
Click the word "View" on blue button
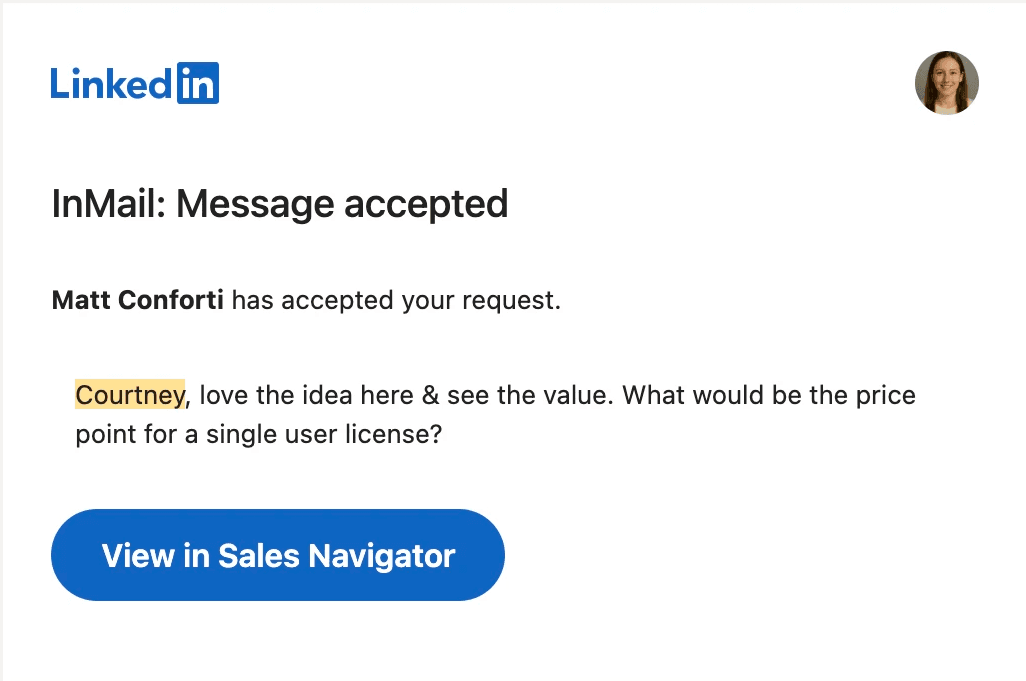tap(138, 555)
